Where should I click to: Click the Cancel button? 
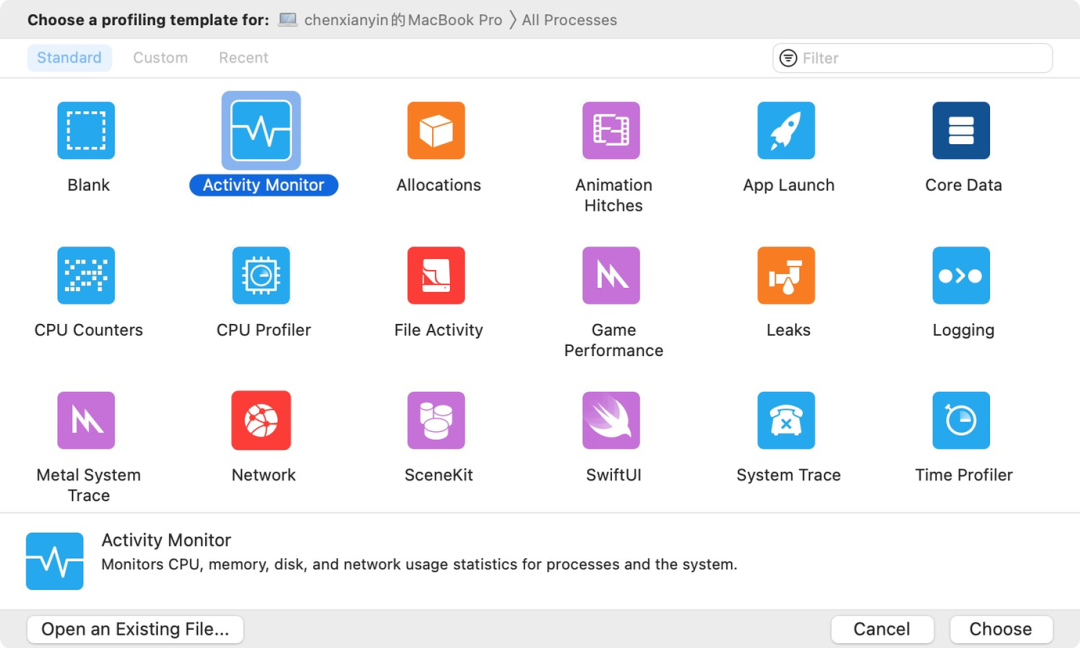(882, 629)
